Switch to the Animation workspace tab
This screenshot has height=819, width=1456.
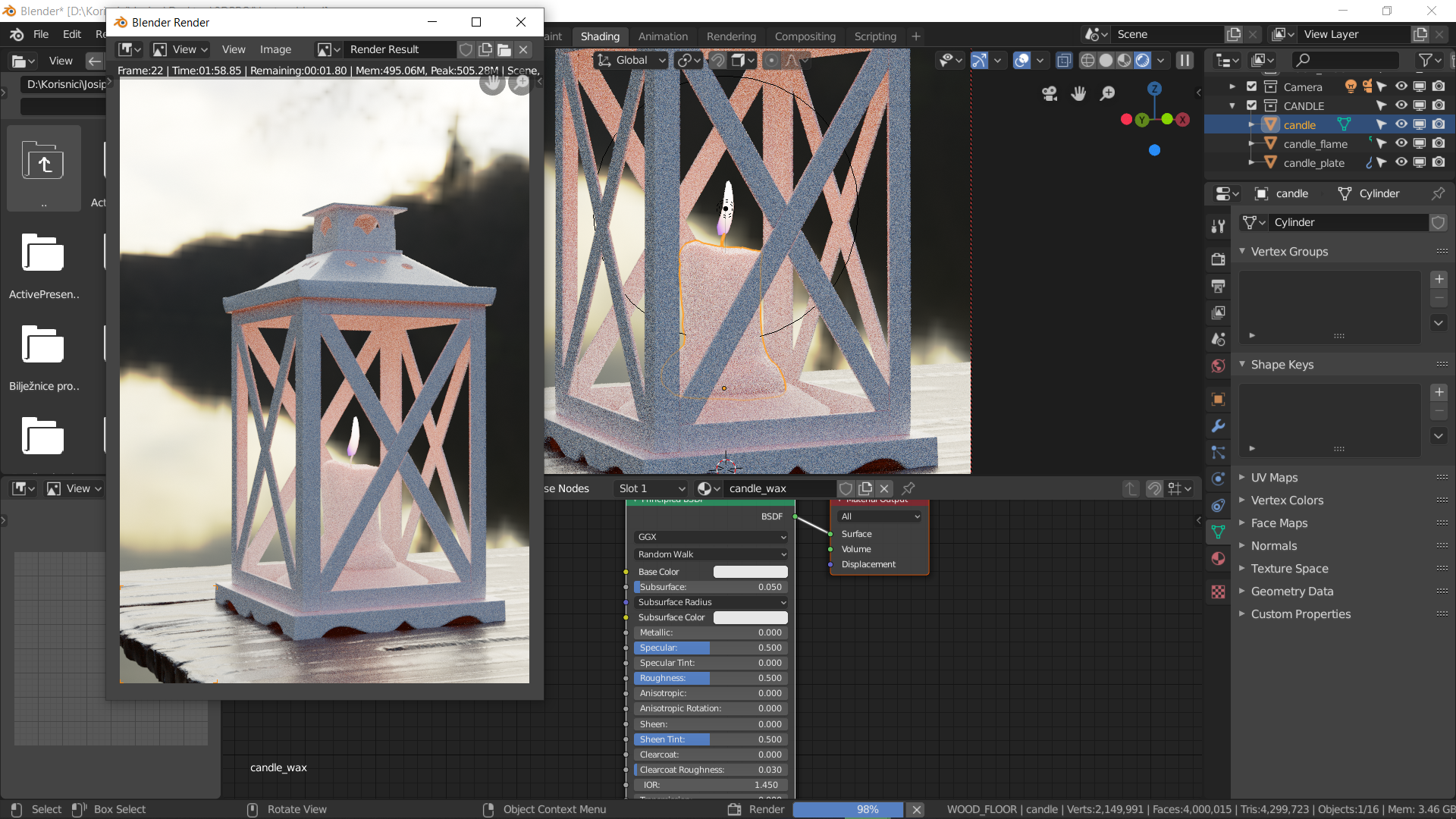click(x=663, y=36)
